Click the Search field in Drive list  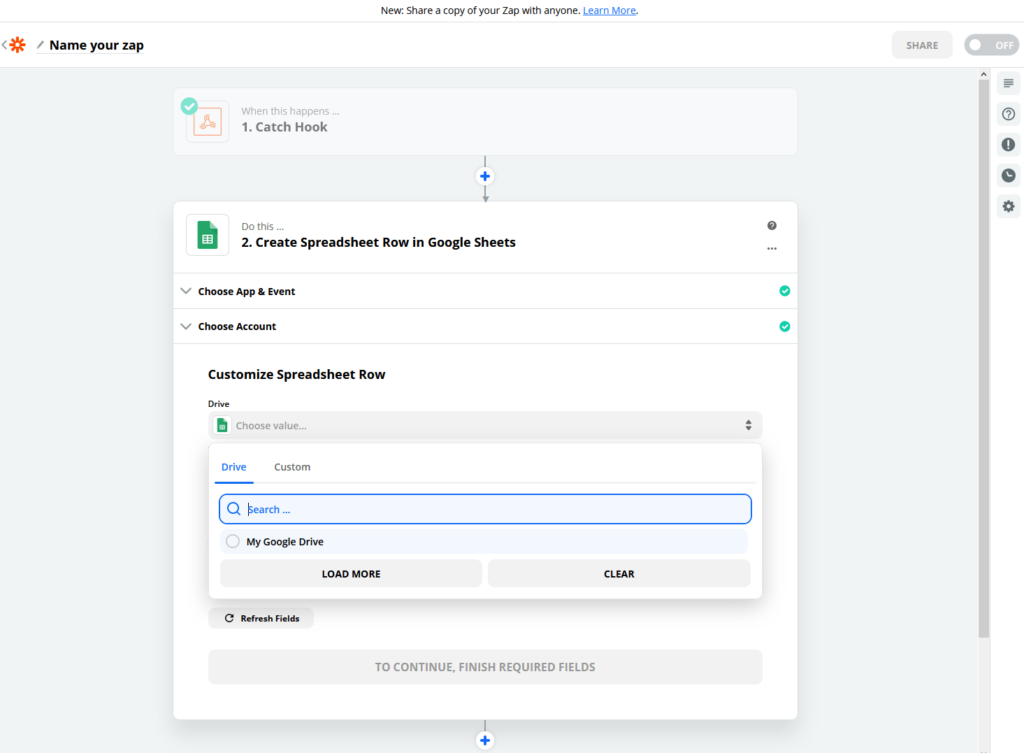point(485,509)
